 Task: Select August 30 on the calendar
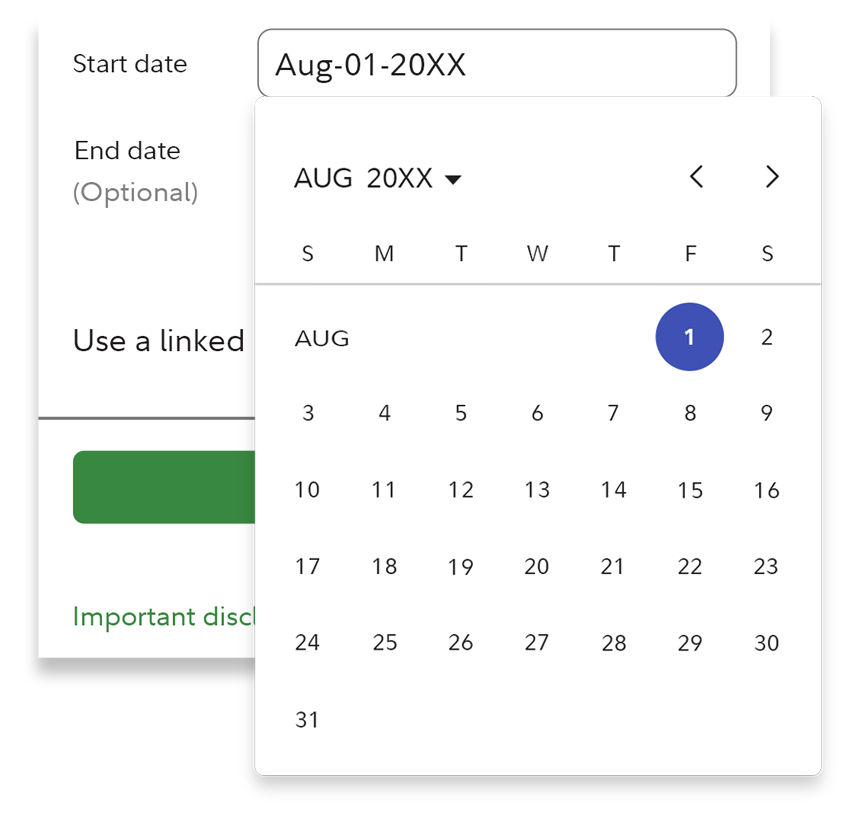tap(766, 643)
